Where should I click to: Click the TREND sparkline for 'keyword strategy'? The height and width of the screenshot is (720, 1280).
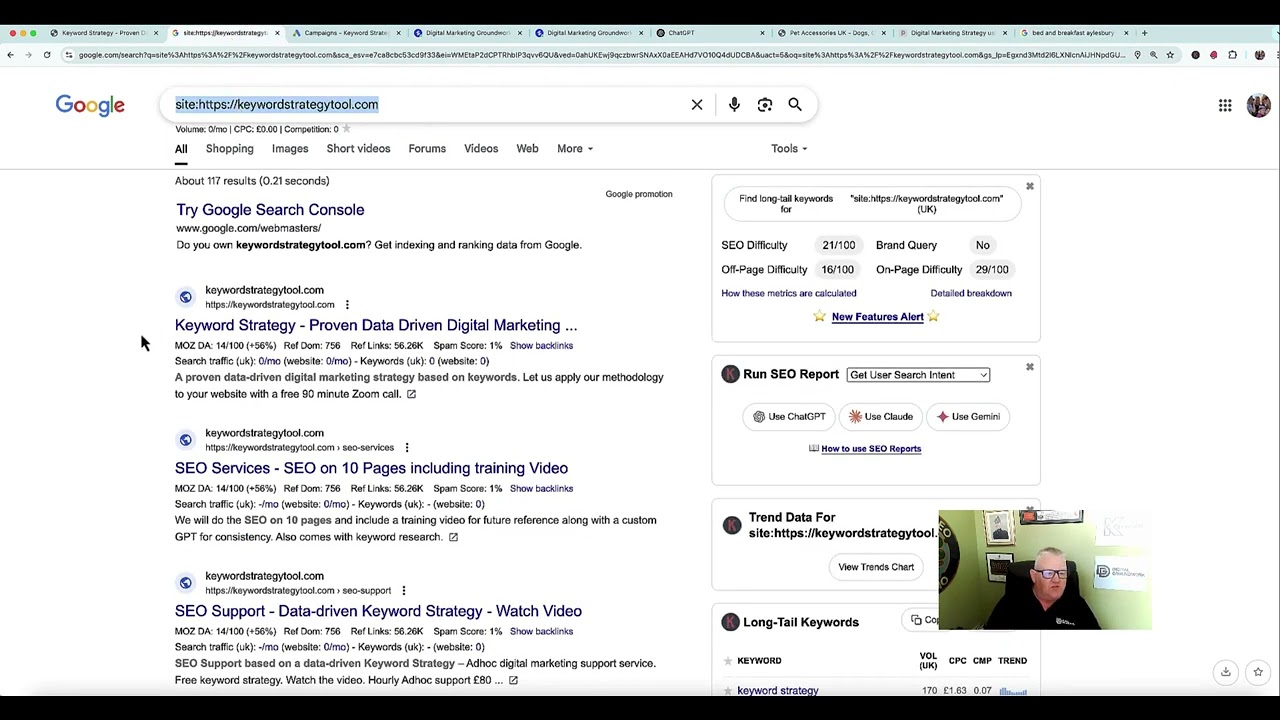click(x=1013, y=691)
